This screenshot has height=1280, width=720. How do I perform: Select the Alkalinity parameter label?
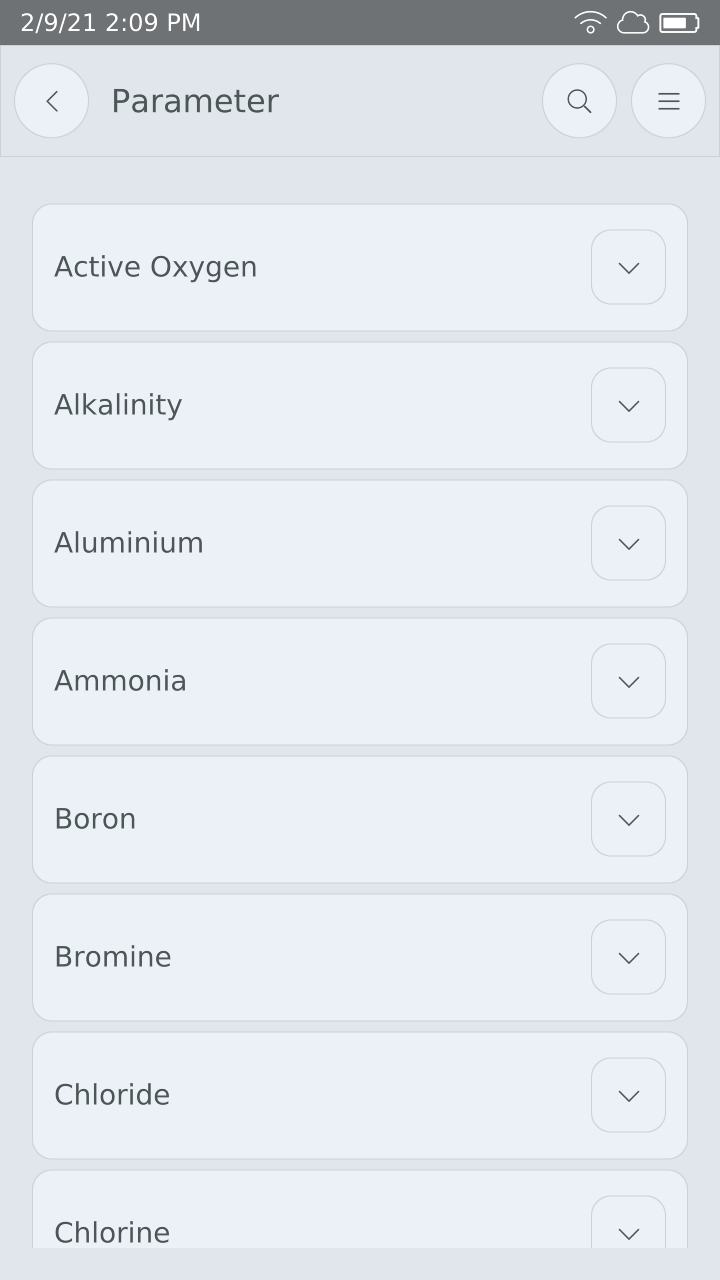click(x=118, y=405)
